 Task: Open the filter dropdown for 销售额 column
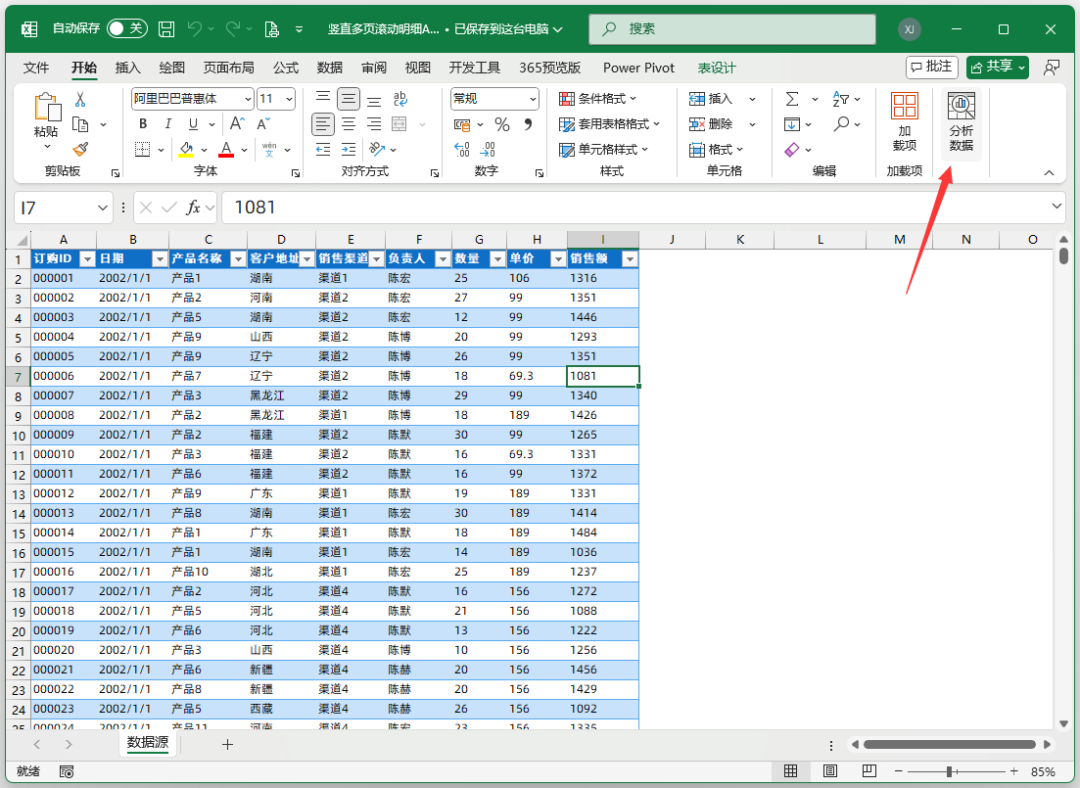click(630, 259)
